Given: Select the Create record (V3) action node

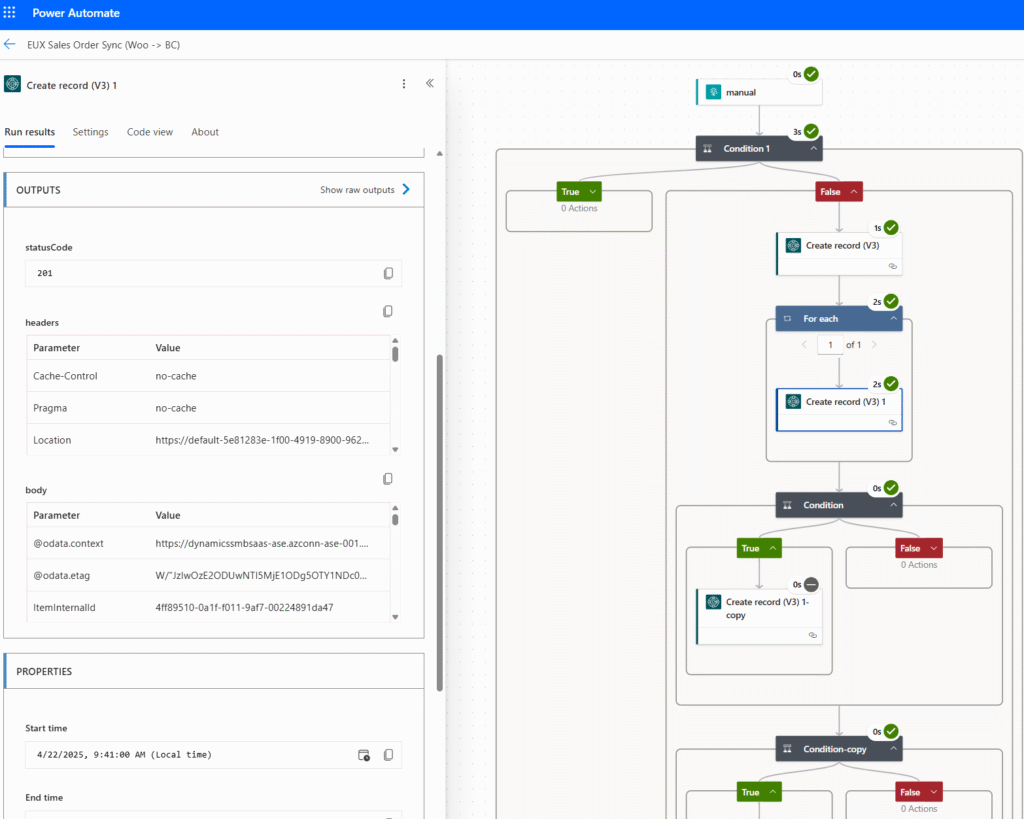Looking at the screenshot, I should [x=839, y=253].
